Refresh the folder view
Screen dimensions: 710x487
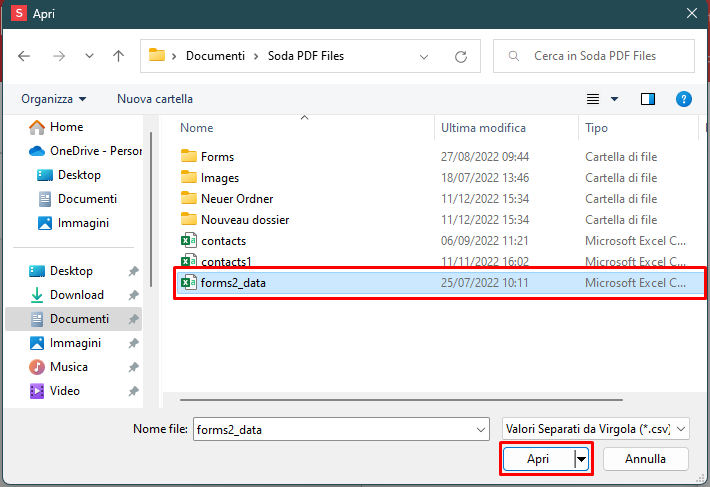461,57
